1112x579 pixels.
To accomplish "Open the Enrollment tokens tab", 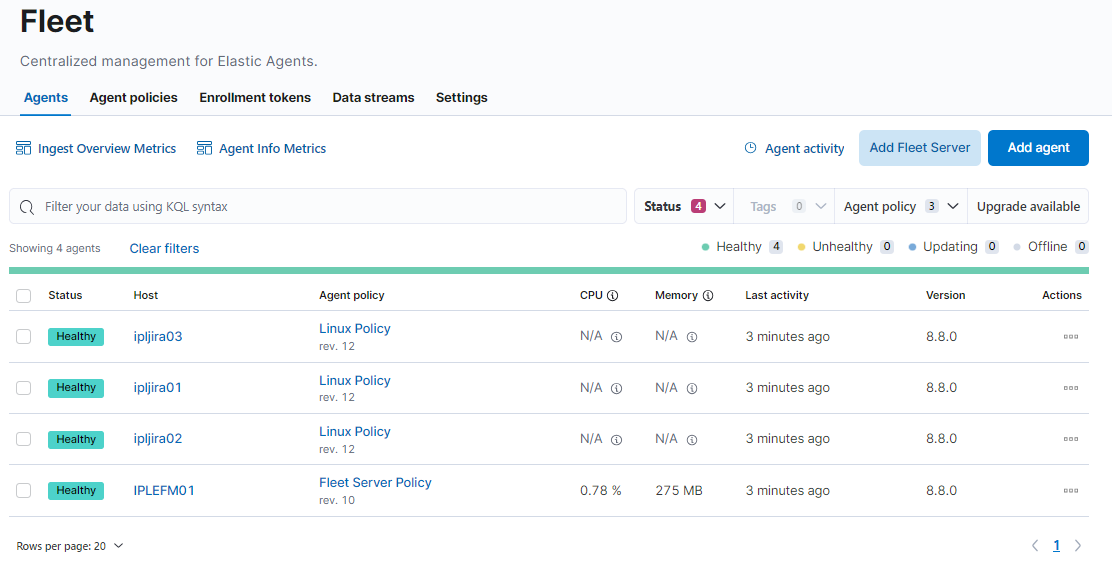I will pos(255,97).
